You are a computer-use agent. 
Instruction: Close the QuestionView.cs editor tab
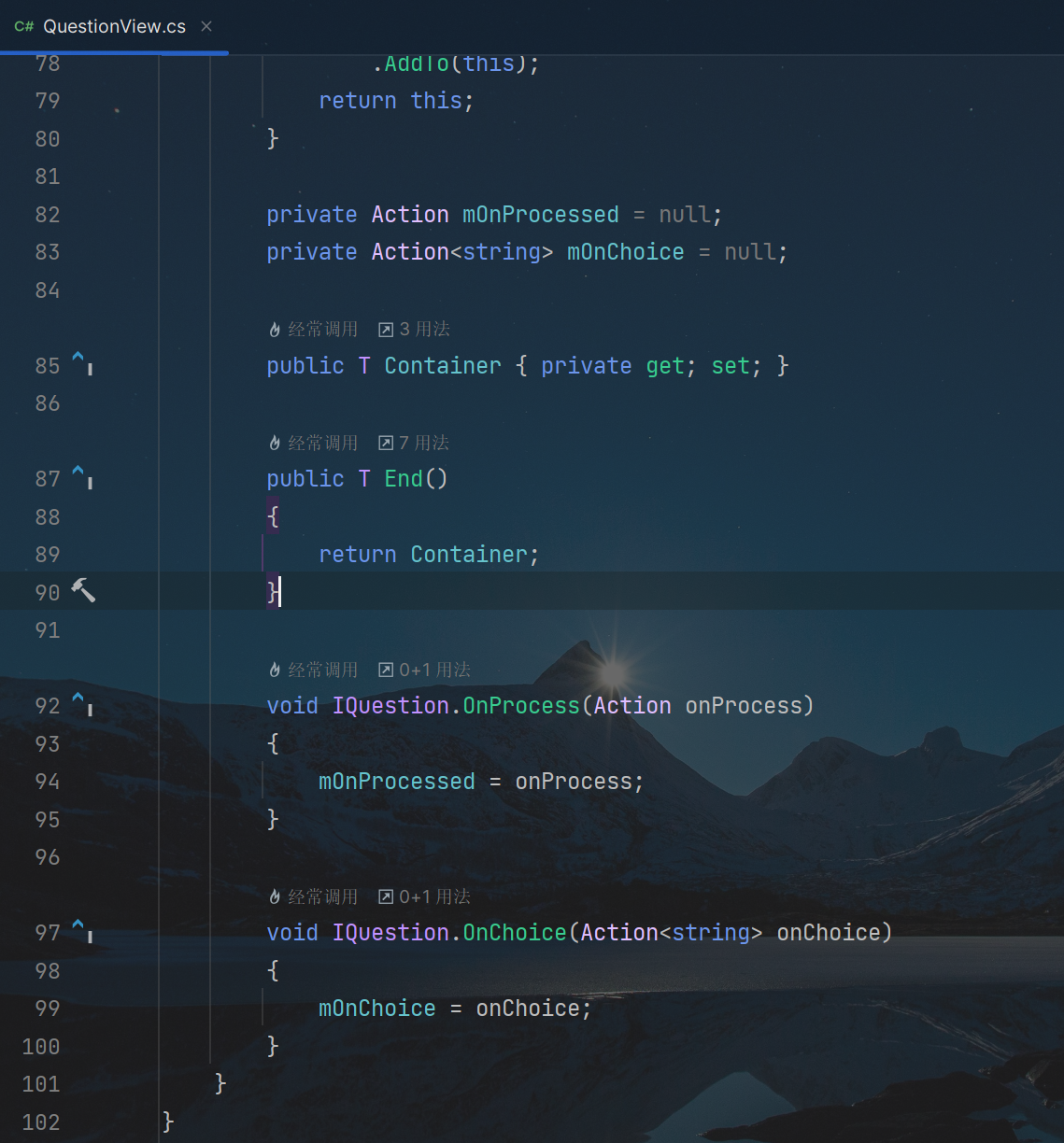[206, 26]
